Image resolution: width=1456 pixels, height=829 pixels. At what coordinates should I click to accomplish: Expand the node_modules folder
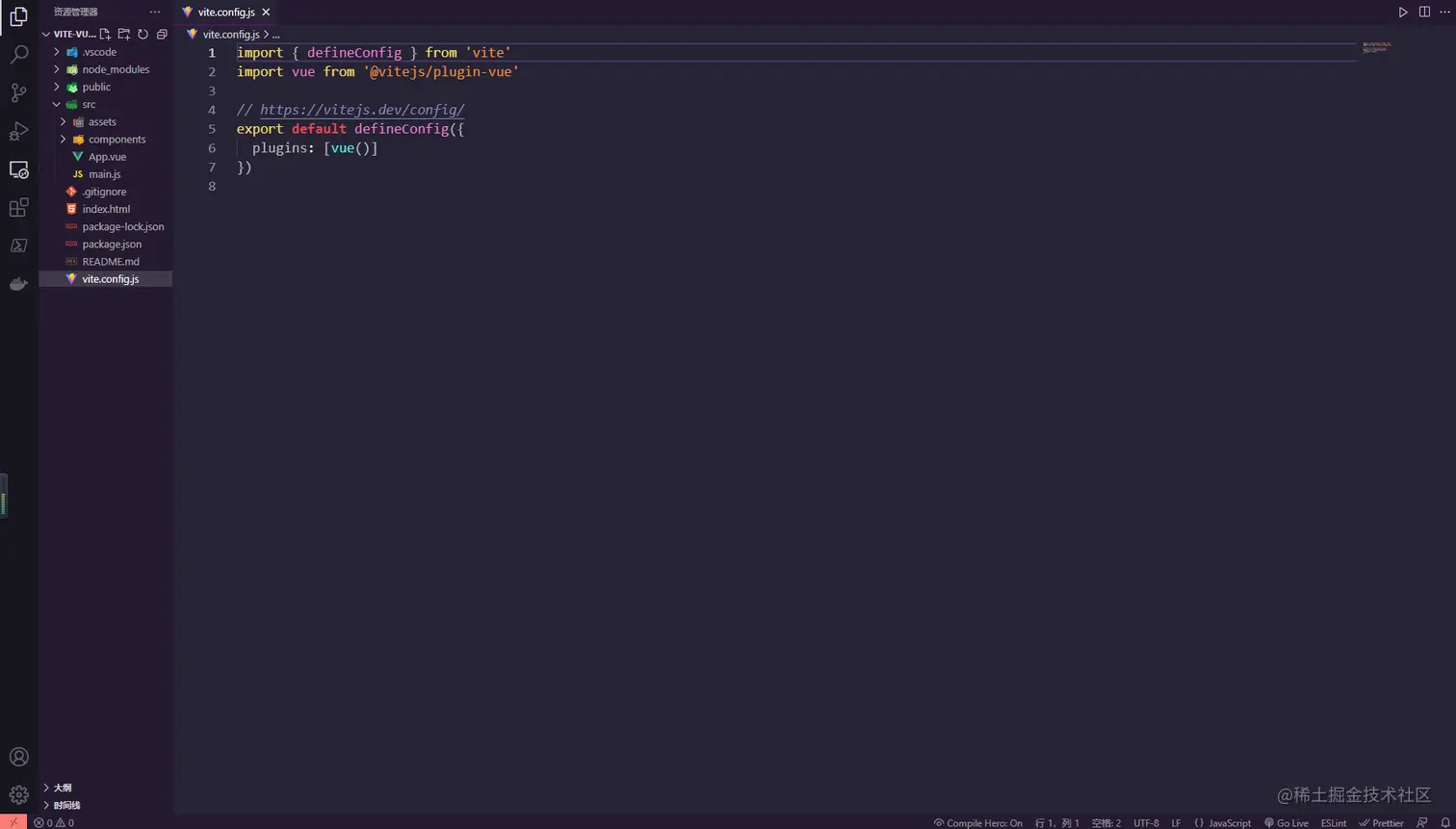(x=106, y=69)
